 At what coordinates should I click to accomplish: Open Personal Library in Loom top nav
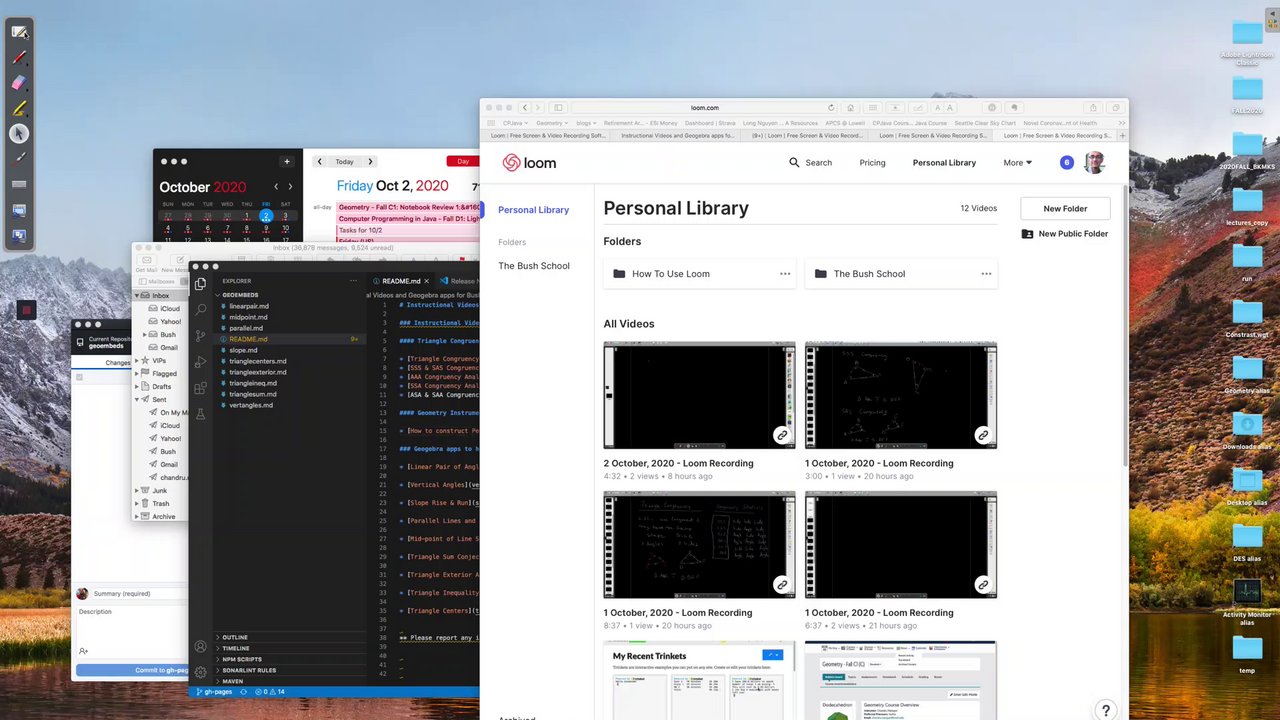tap(944, 163)
